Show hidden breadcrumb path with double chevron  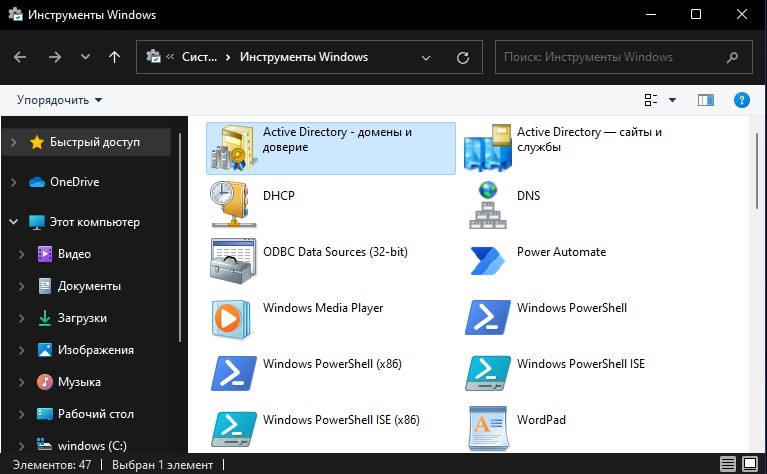(x=170, y=57)
